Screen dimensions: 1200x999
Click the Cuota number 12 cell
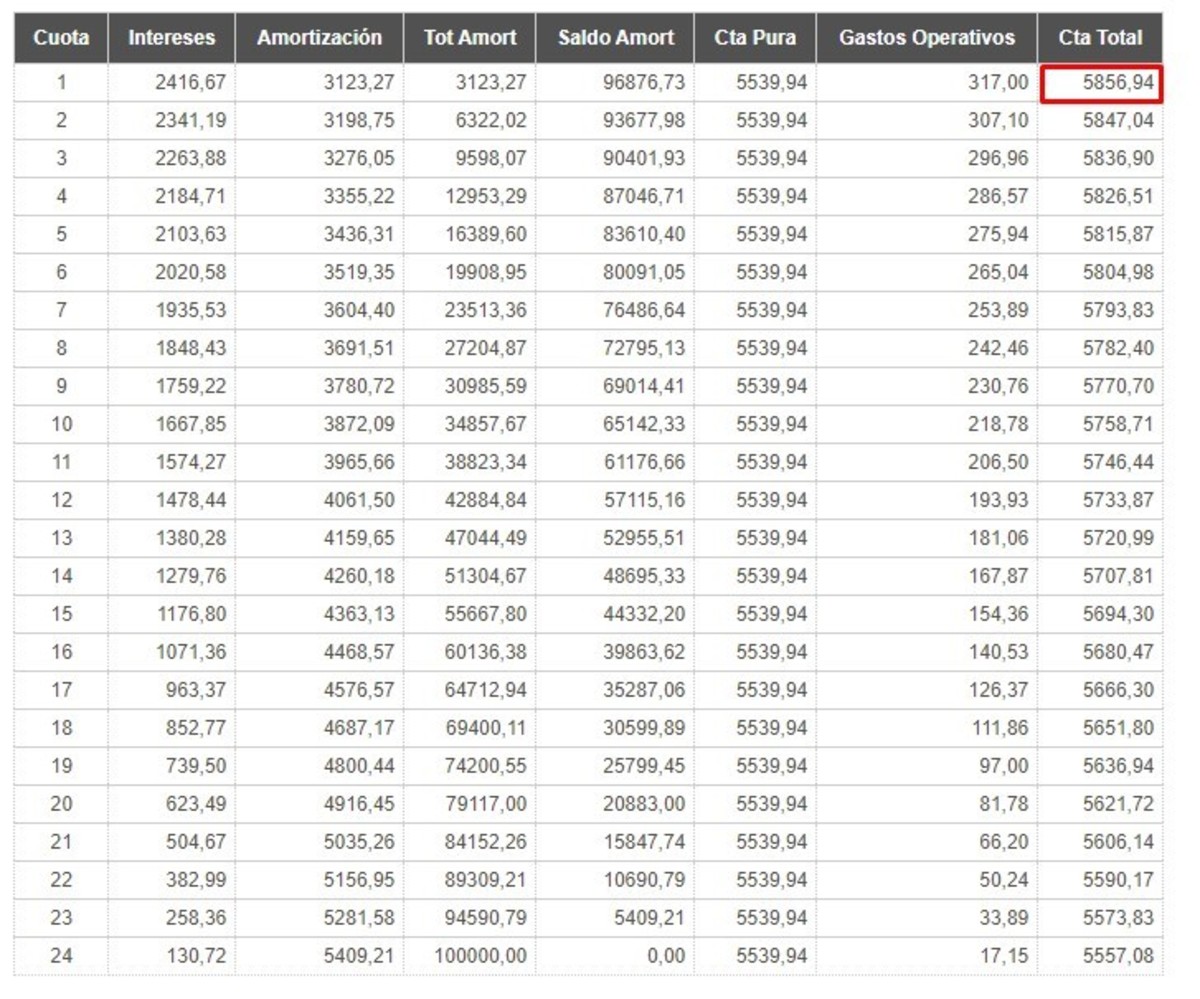pyautogui.click(x=61, y=500)
